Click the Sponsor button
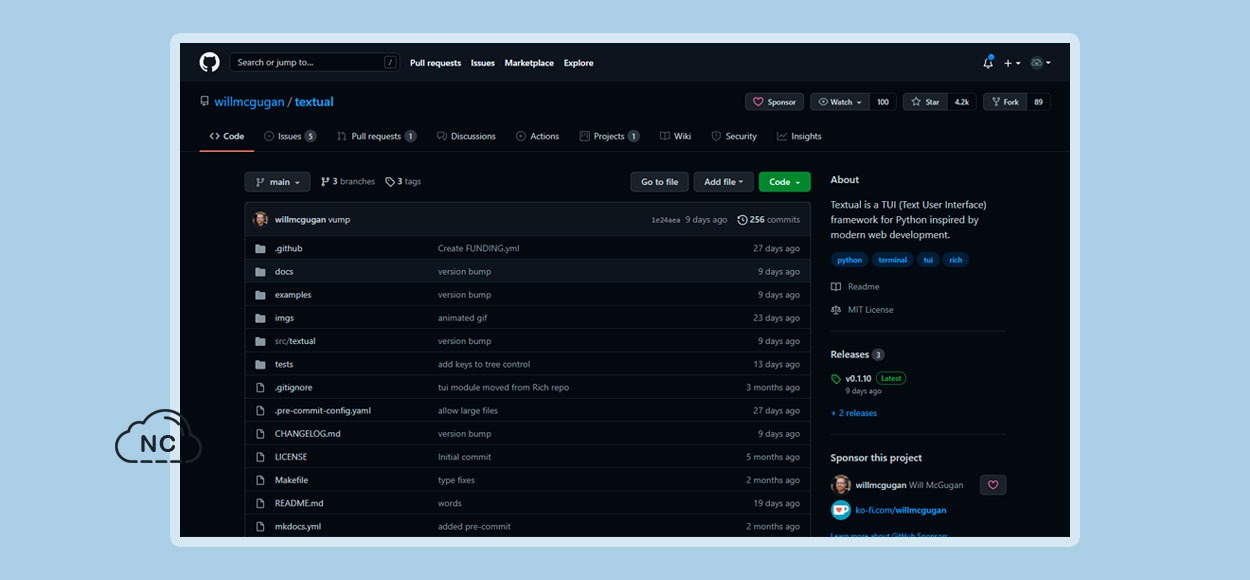This screenshot has height=580, width=1250. tap(774, 102)
